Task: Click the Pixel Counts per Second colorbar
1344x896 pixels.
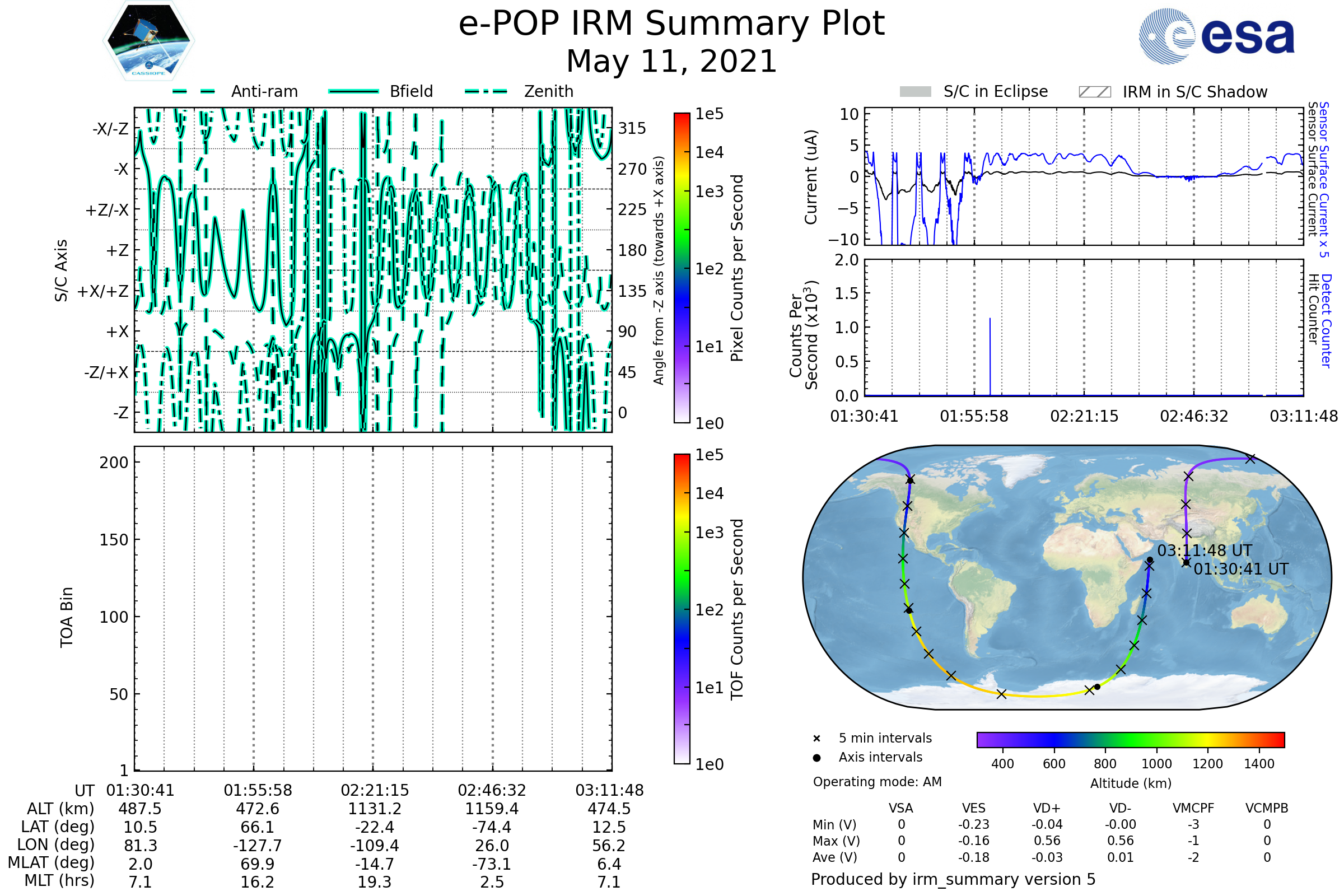Action: (682, 268)
